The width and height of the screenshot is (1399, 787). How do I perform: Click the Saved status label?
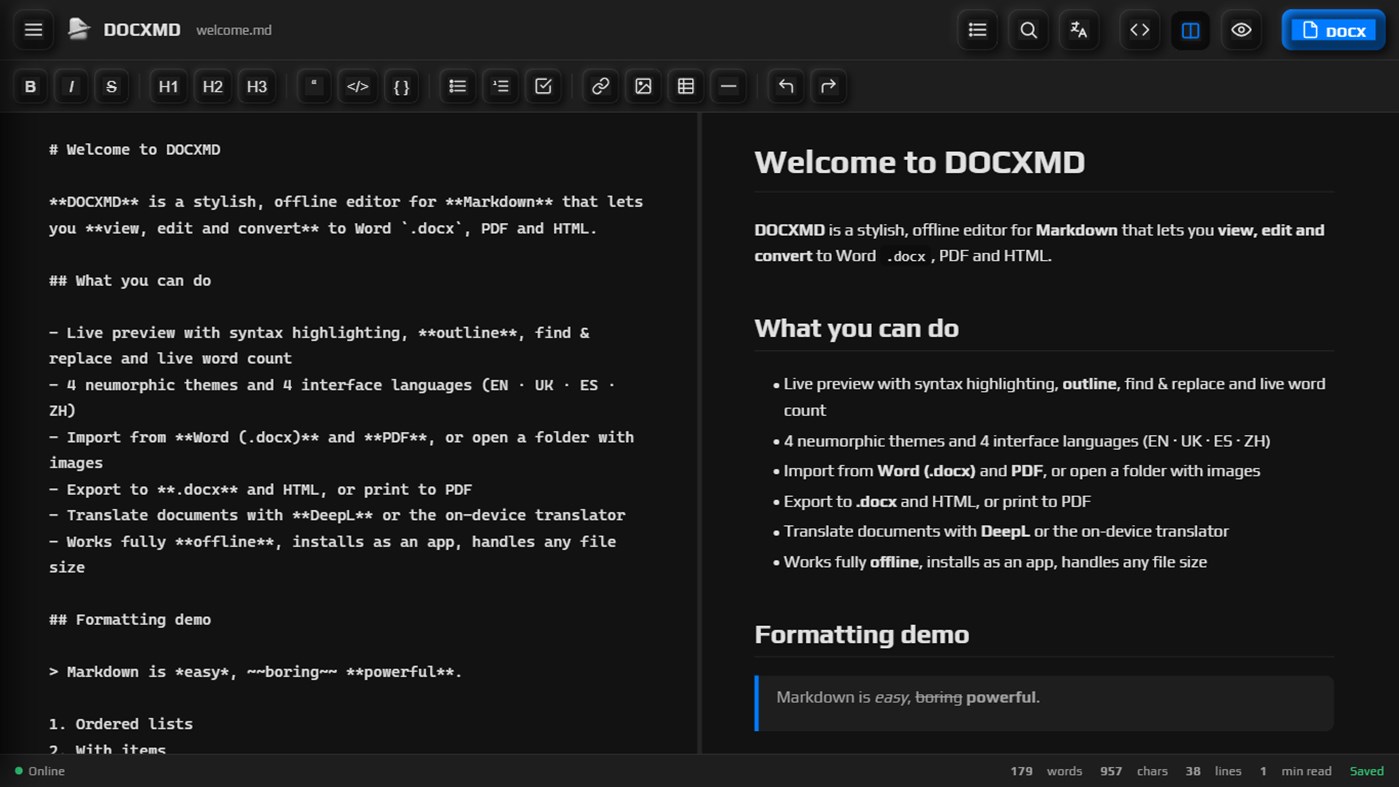pyautogui.click(x=1367, y=771)
